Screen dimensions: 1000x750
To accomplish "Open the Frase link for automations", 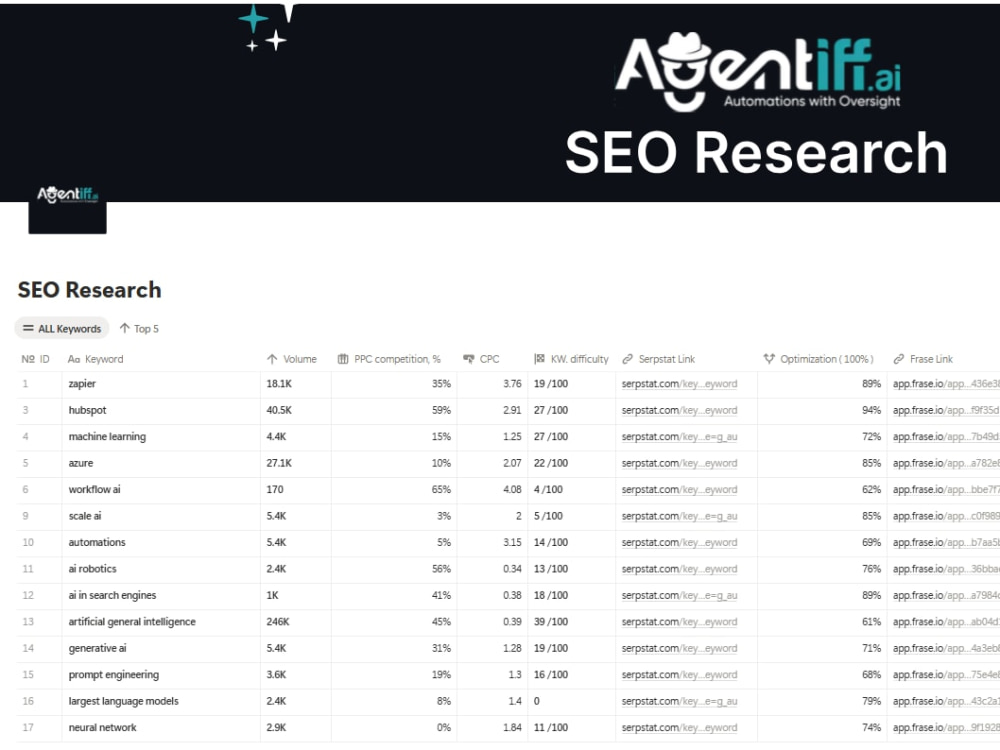I will click(946, 543).
